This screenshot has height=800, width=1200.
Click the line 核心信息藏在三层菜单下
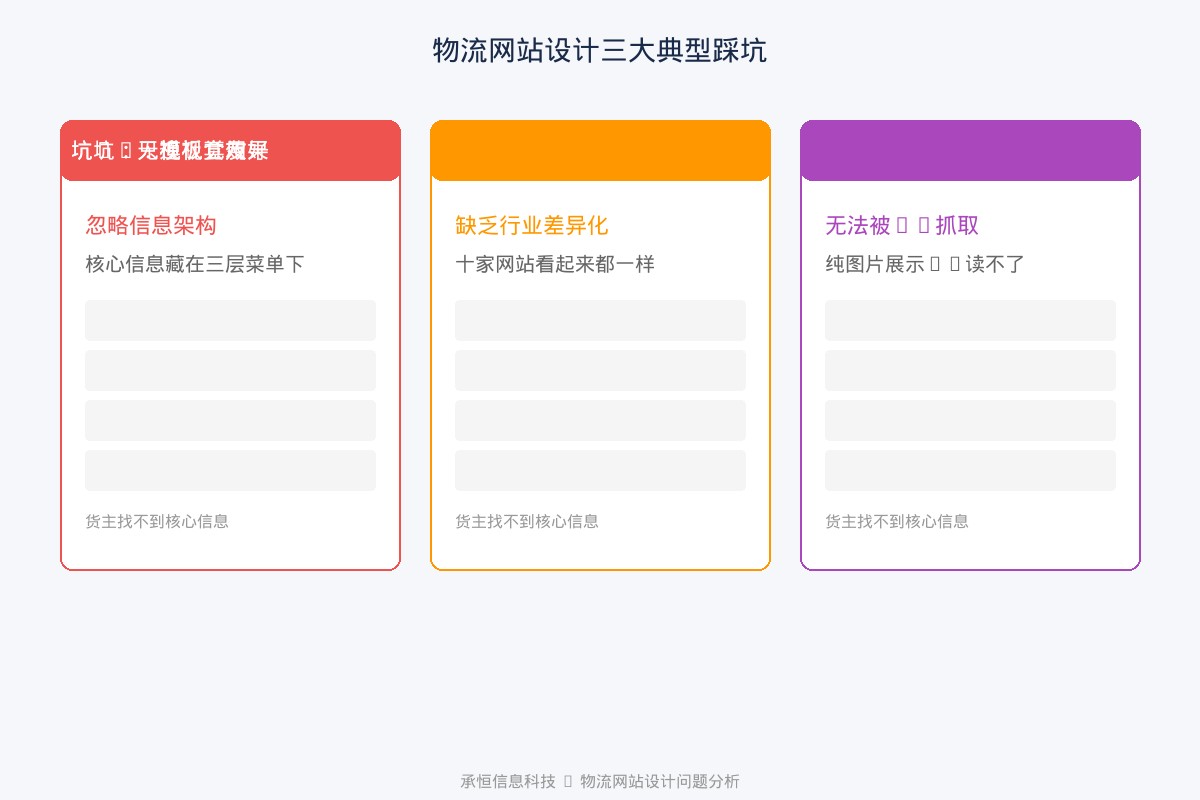[195, 264]
